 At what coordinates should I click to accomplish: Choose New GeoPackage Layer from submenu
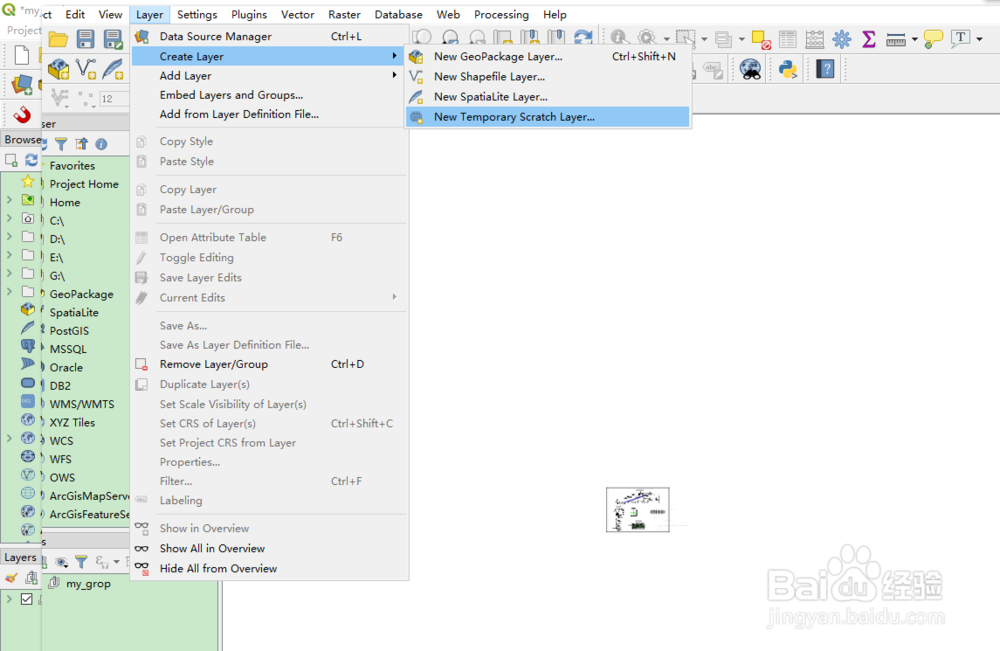point(548,57)
